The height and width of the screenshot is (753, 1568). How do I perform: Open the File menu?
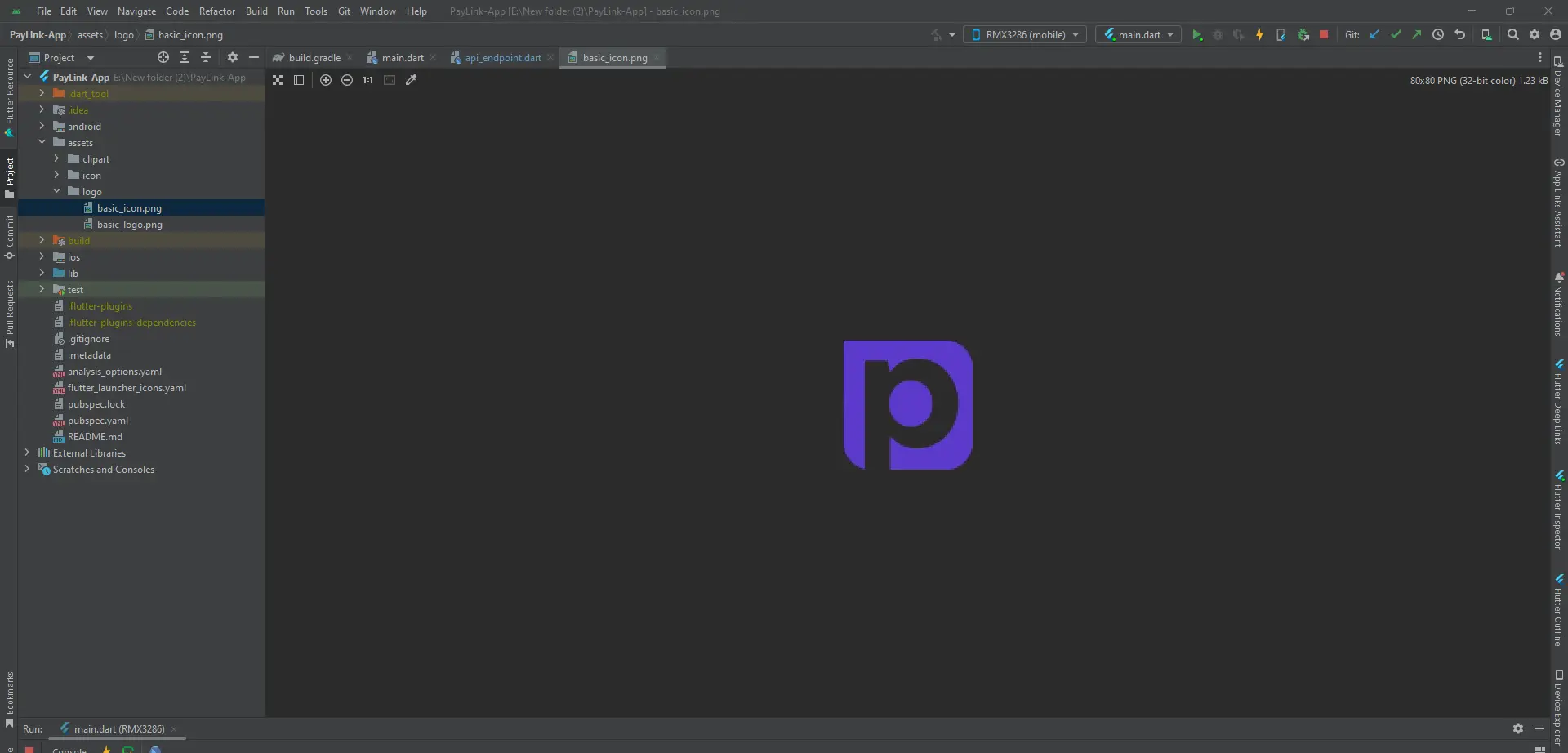(44, 11)
